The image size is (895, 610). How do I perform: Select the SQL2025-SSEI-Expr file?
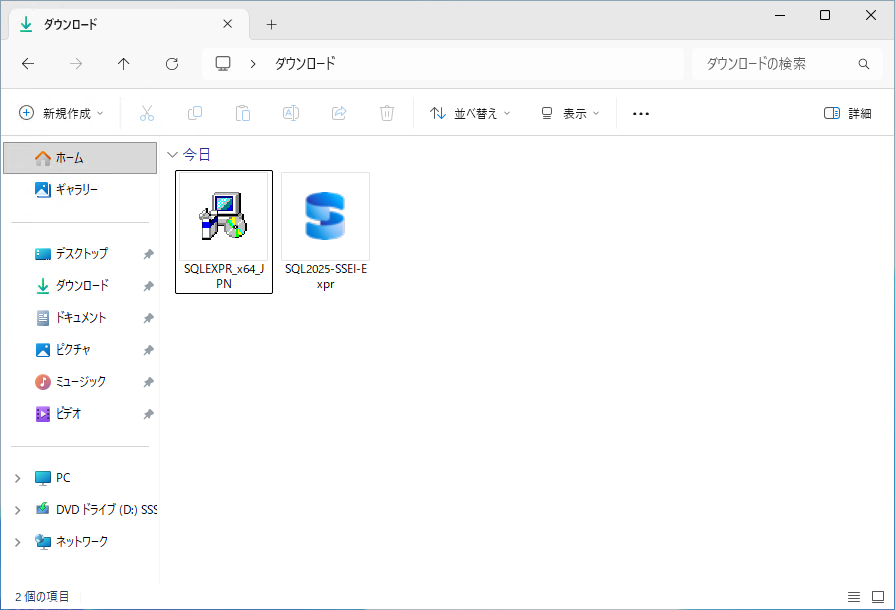pyautogui.click(x=325, y=232)
